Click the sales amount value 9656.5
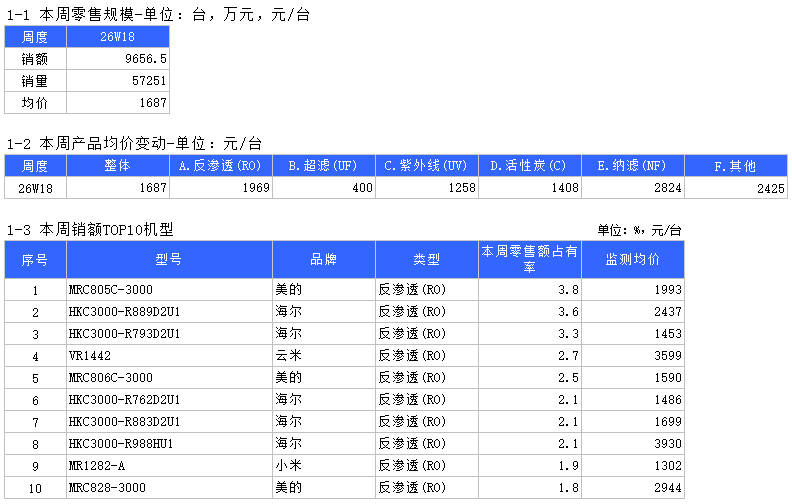The image size is (792, 504). [146, 59]
